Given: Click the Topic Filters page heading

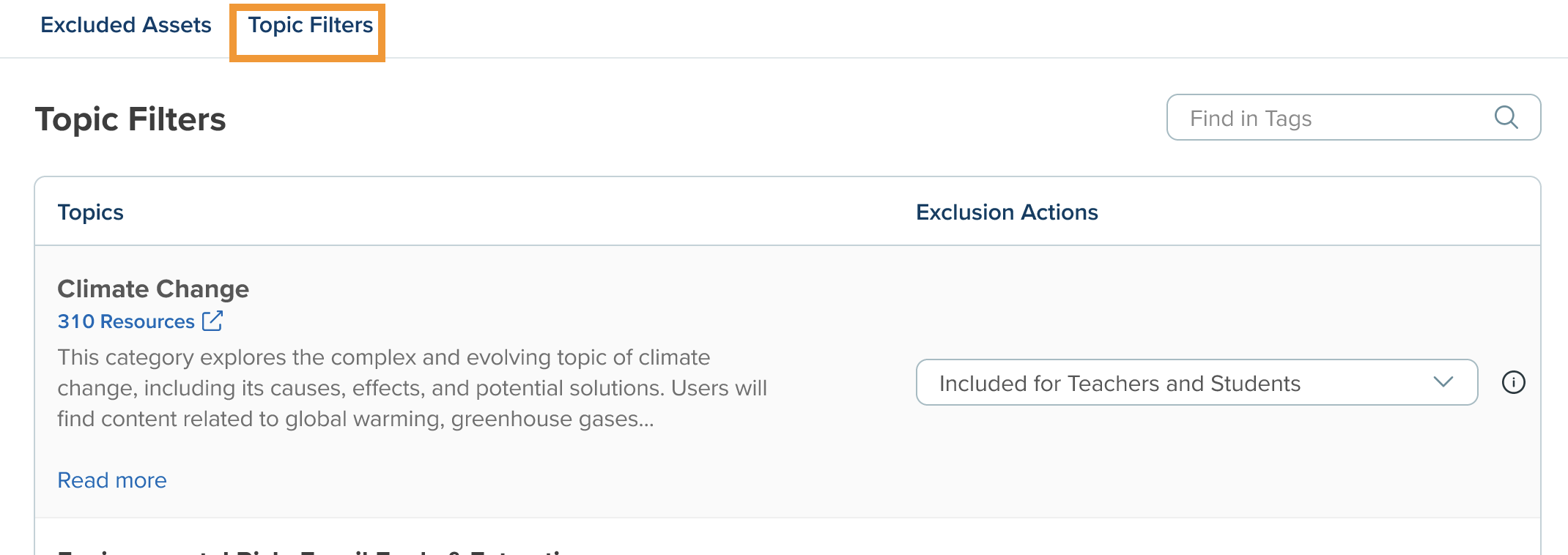Looking at the screenshot, I should coord(130,119).
